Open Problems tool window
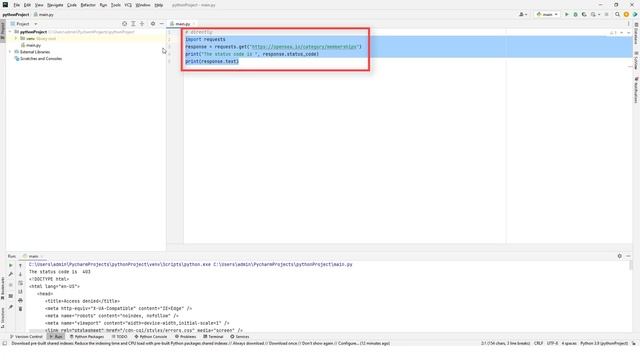 (186, 337)
